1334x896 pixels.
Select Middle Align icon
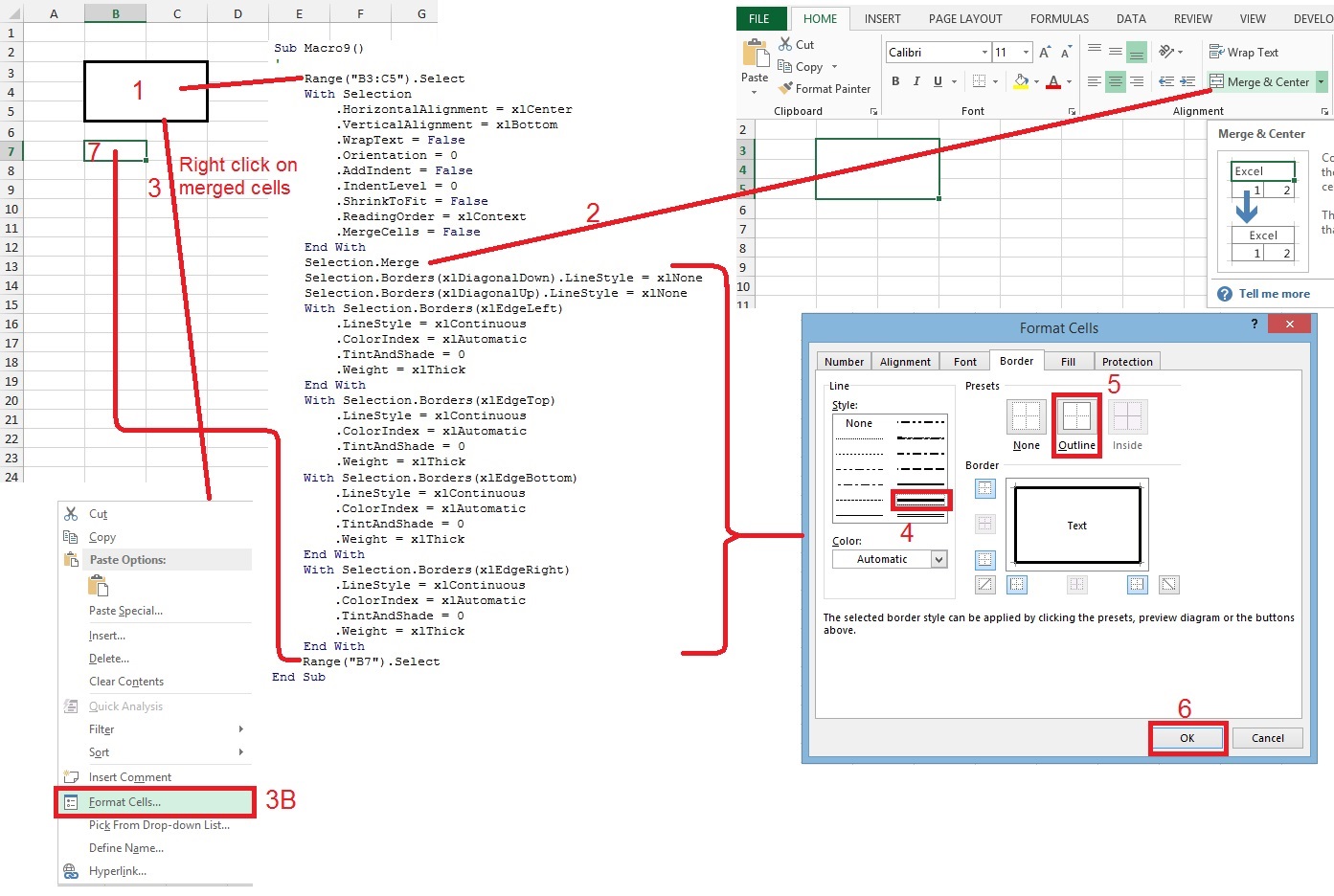coord(1116,52)
